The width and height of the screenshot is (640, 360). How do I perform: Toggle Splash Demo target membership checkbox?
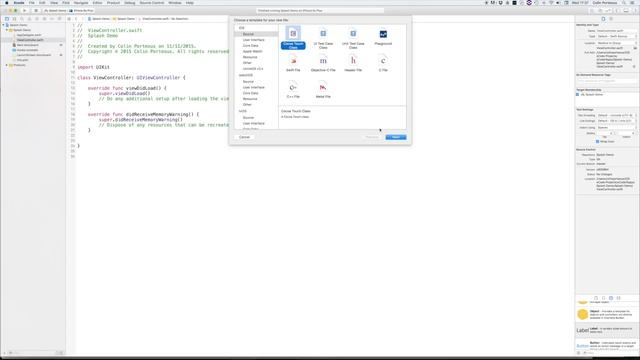click(x=578, y=94)
